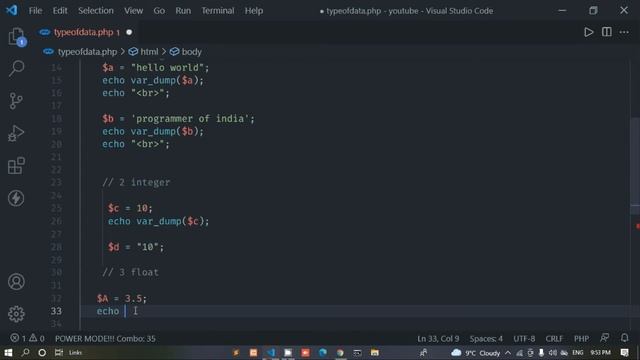This screenshot has height=360, width=640.
Task: Select language mode PHP in status bar
Action: coord(581,338)
